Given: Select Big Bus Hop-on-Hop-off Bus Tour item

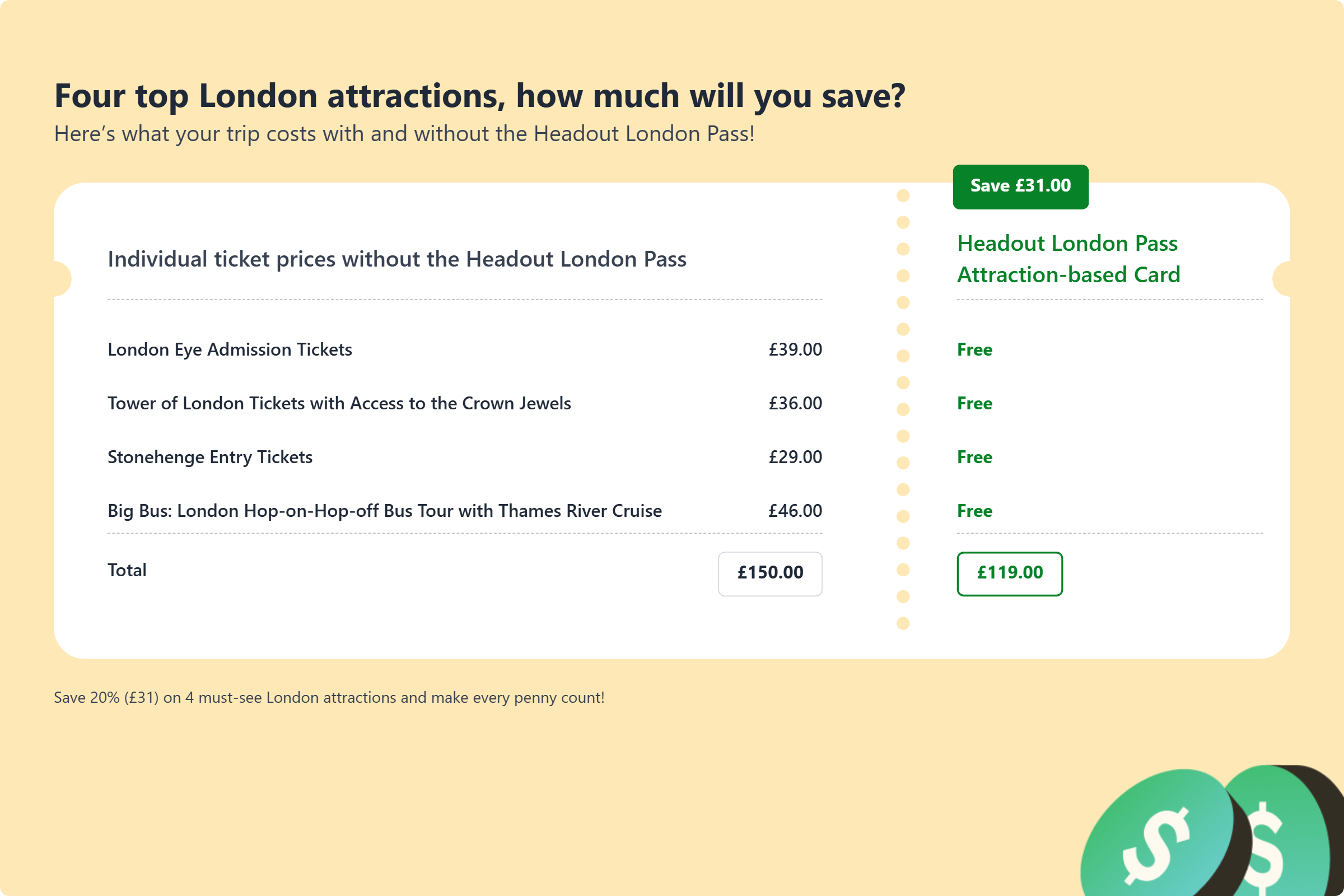Looking at the screenshot, I should pos(385,511).
